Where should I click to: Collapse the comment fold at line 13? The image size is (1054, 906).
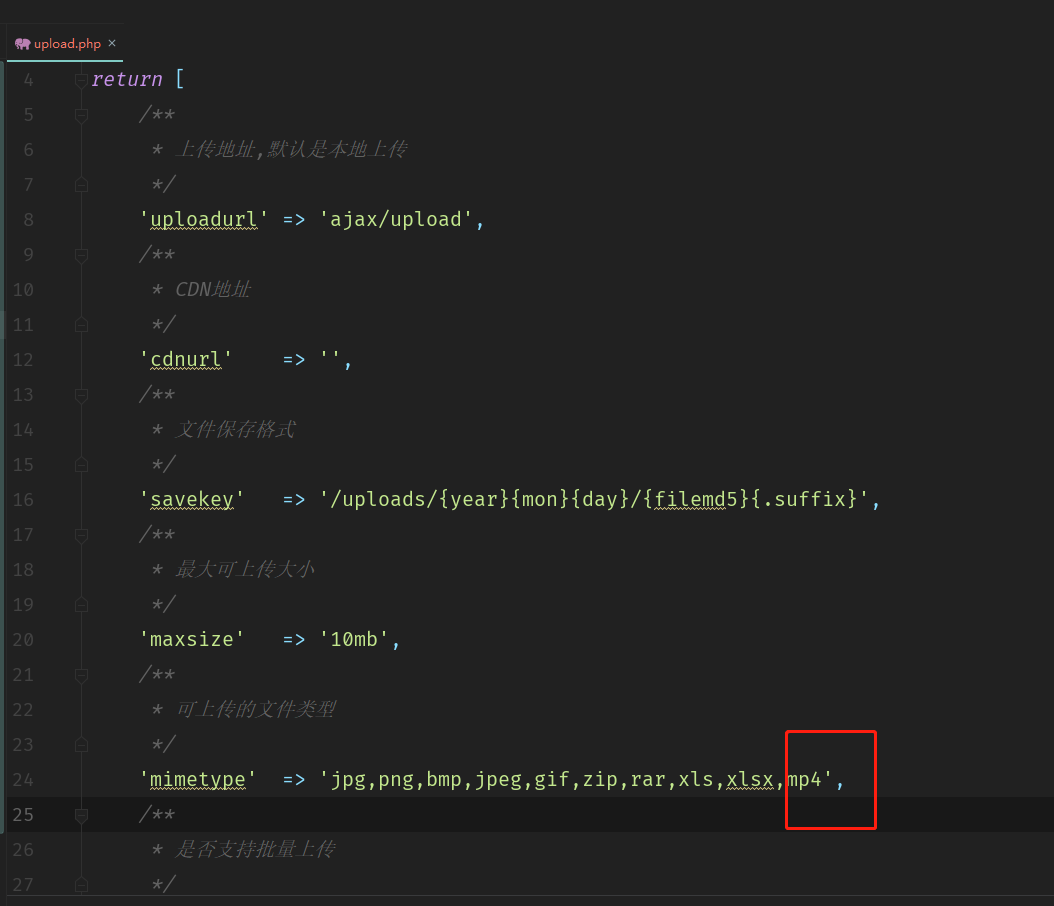tap(81, 395)
